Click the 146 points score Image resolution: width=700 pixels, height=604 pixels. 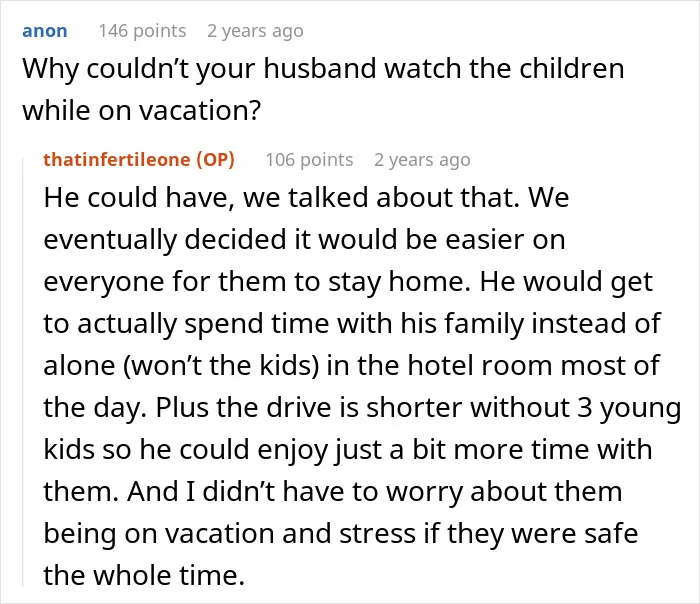142,31
